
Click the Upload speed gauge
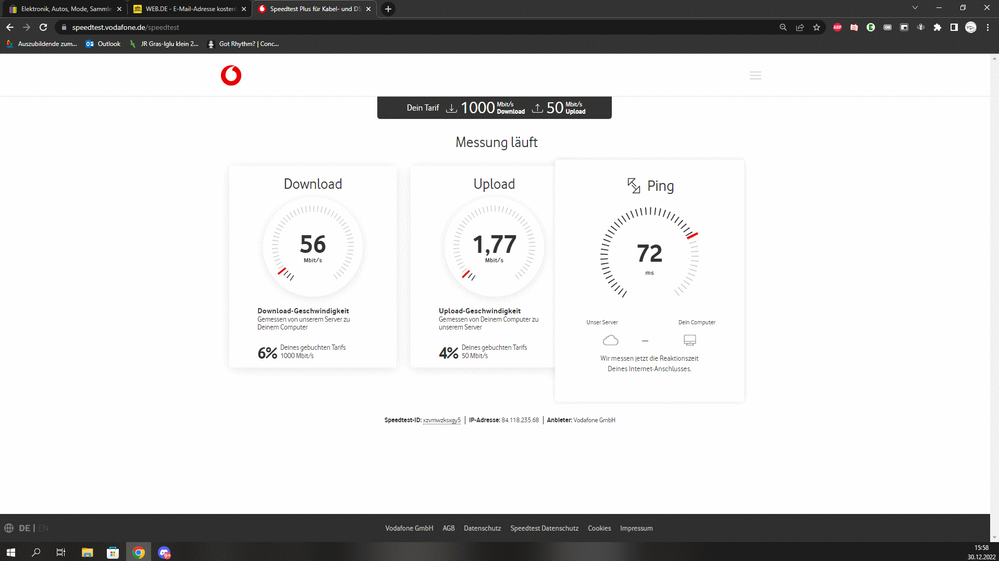coord(494,246)
